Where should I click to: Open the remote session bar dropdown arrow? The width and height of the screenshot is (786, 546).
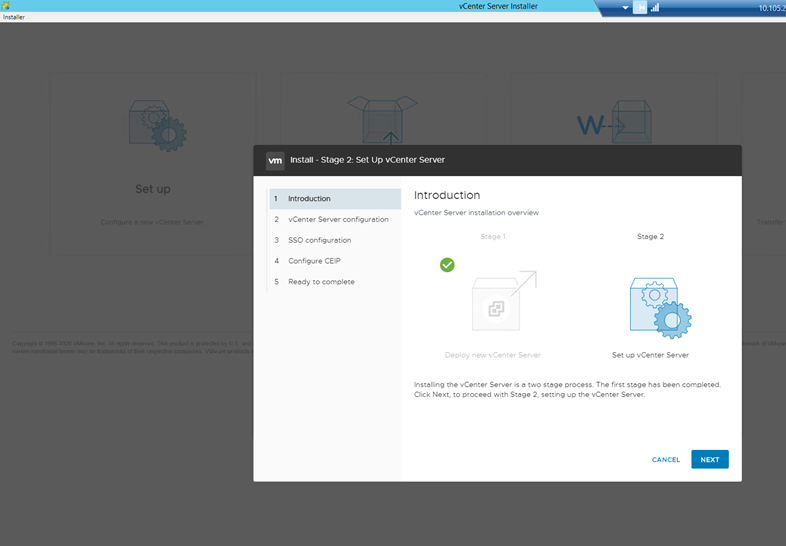coord(625,8)
